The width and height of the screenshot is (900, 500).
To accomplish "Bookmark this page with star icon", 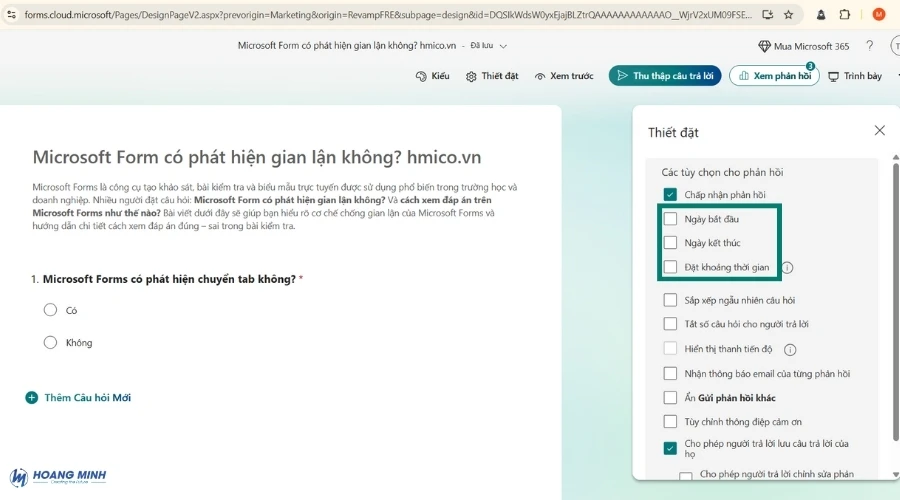I will (789, 15).
